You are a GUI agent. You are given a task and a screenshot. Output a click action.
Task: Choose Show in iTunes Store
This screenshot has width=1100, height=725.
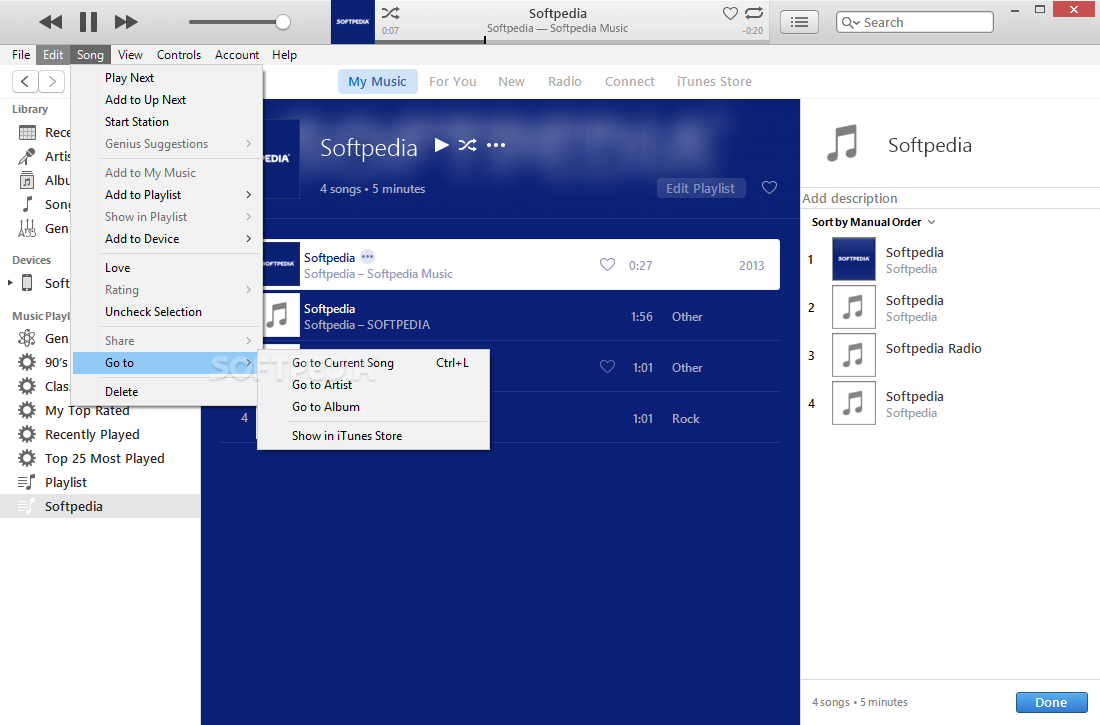pos(373,436)
